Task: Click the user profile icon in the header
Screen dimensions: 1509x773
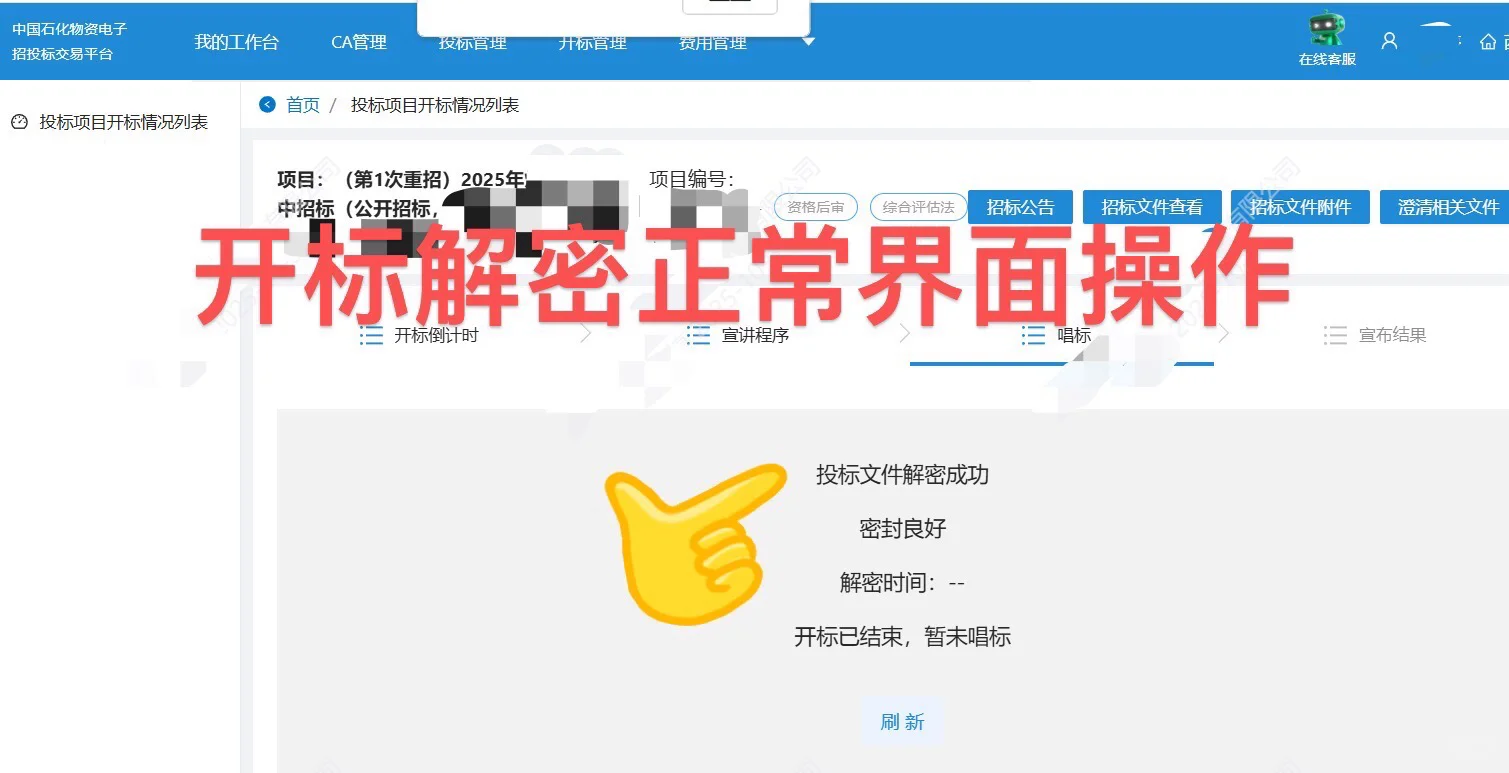Action: click(1388, 41)
